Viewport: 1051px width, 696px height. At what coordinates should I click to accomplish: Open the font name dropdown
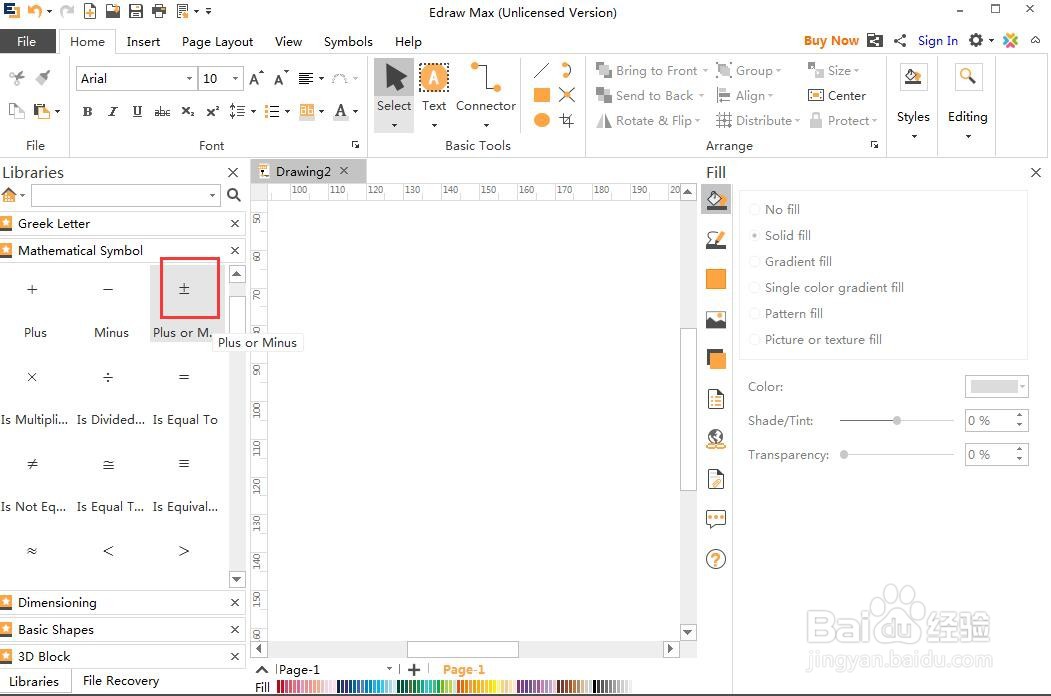coord(189,78)
